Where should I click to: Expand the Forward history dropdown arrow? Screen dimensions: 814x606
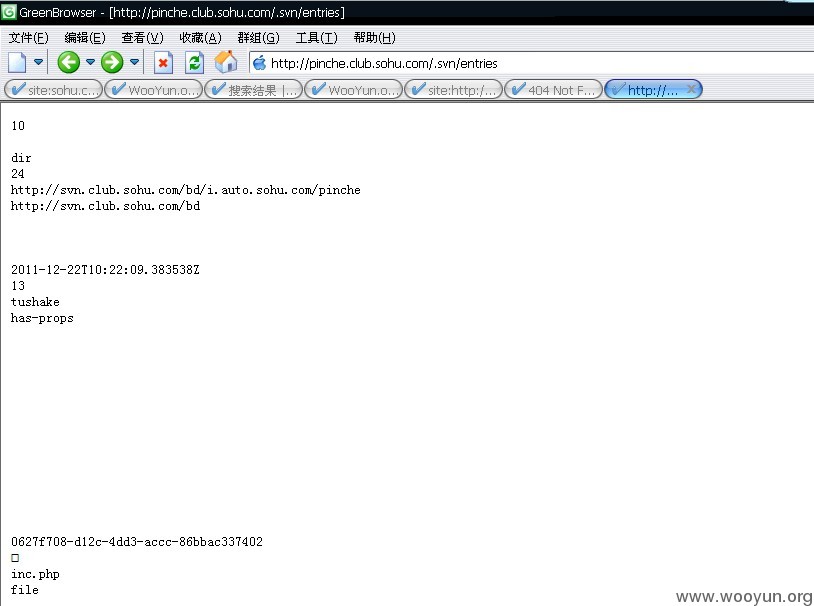(x=134, y=62)
